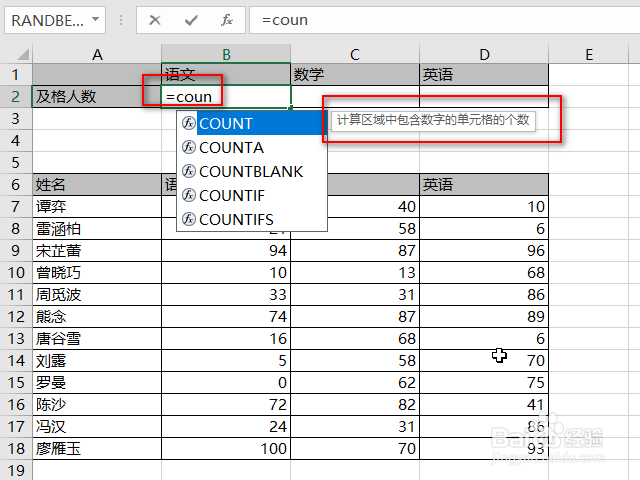Click 宋芷蕾's 英语 score 96
The image size is (640, 480).
click(484, 251)
